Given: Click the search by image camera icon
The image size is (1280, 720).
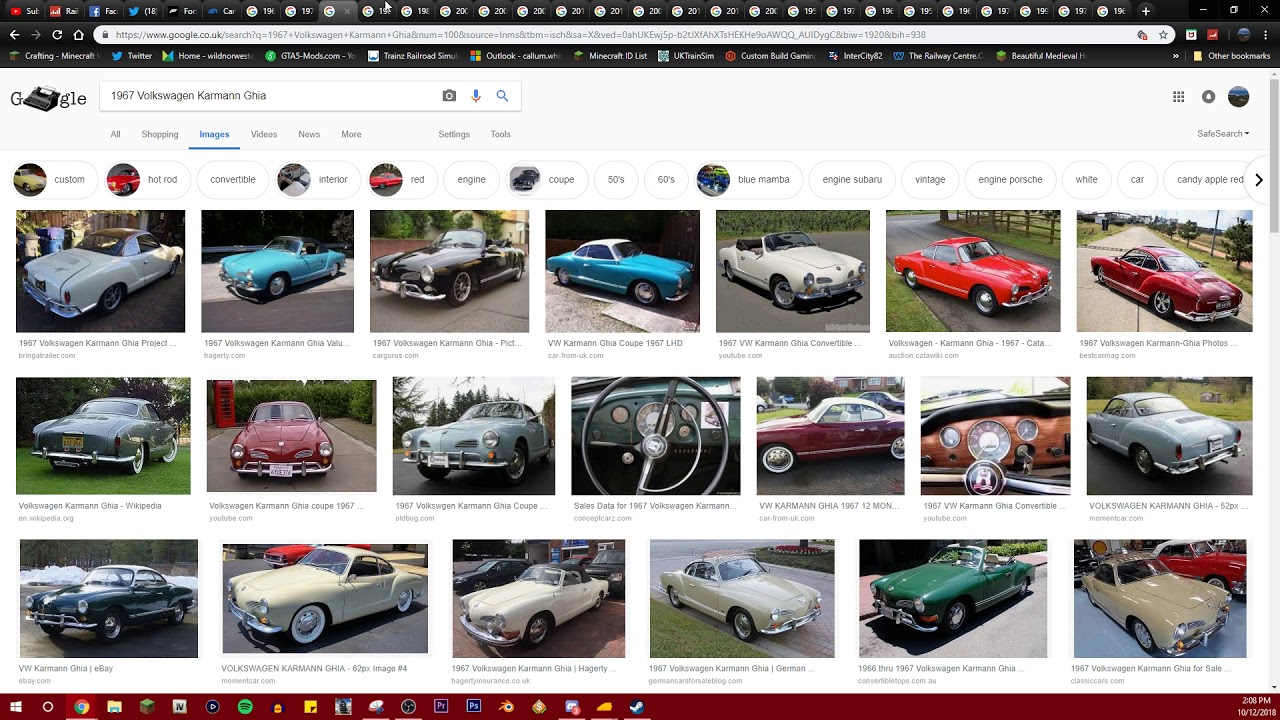Looking at the screenshot, I should [449, 96].
